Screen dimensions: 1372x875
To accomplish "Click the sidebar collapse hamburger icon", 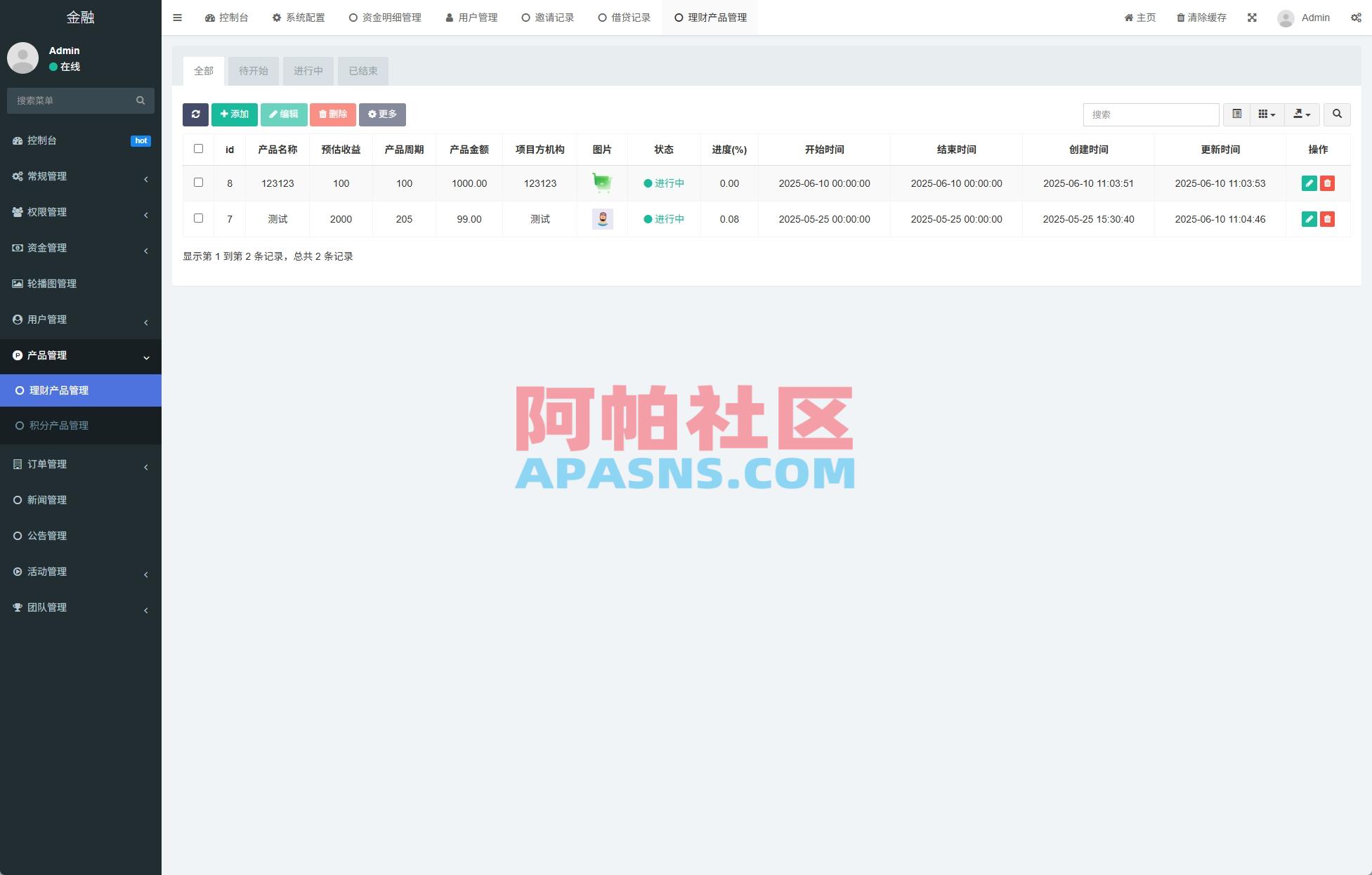I will coord(177,17).
